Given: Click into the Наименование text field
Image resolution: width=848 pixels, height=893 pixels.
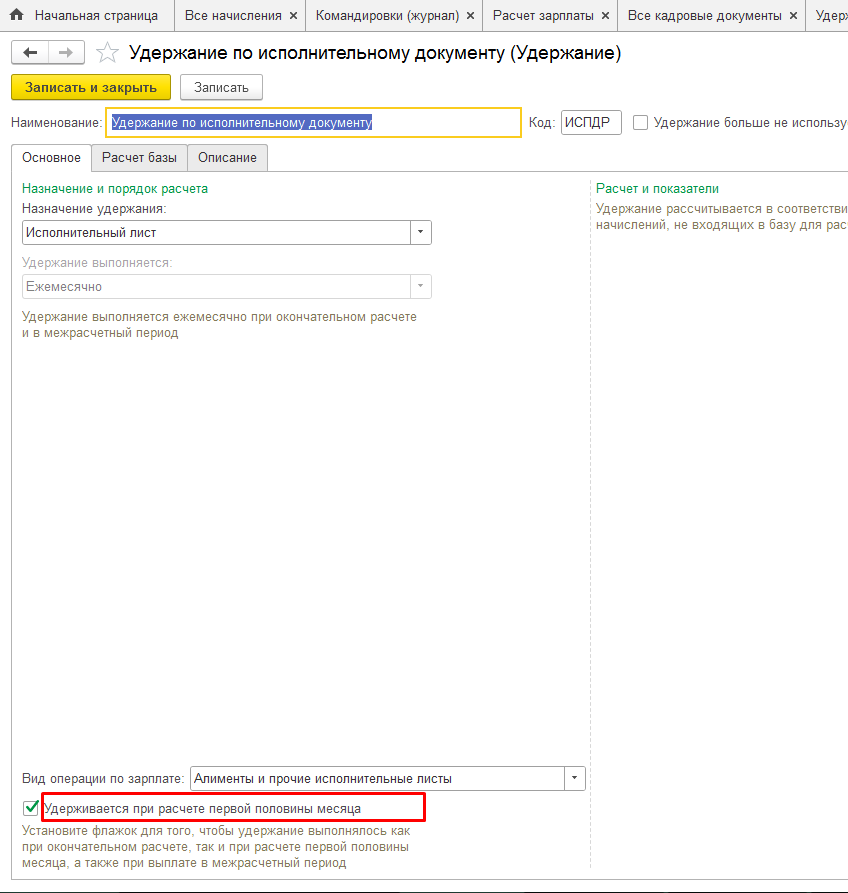Looking at the screenshot, I should pos(313,123).
